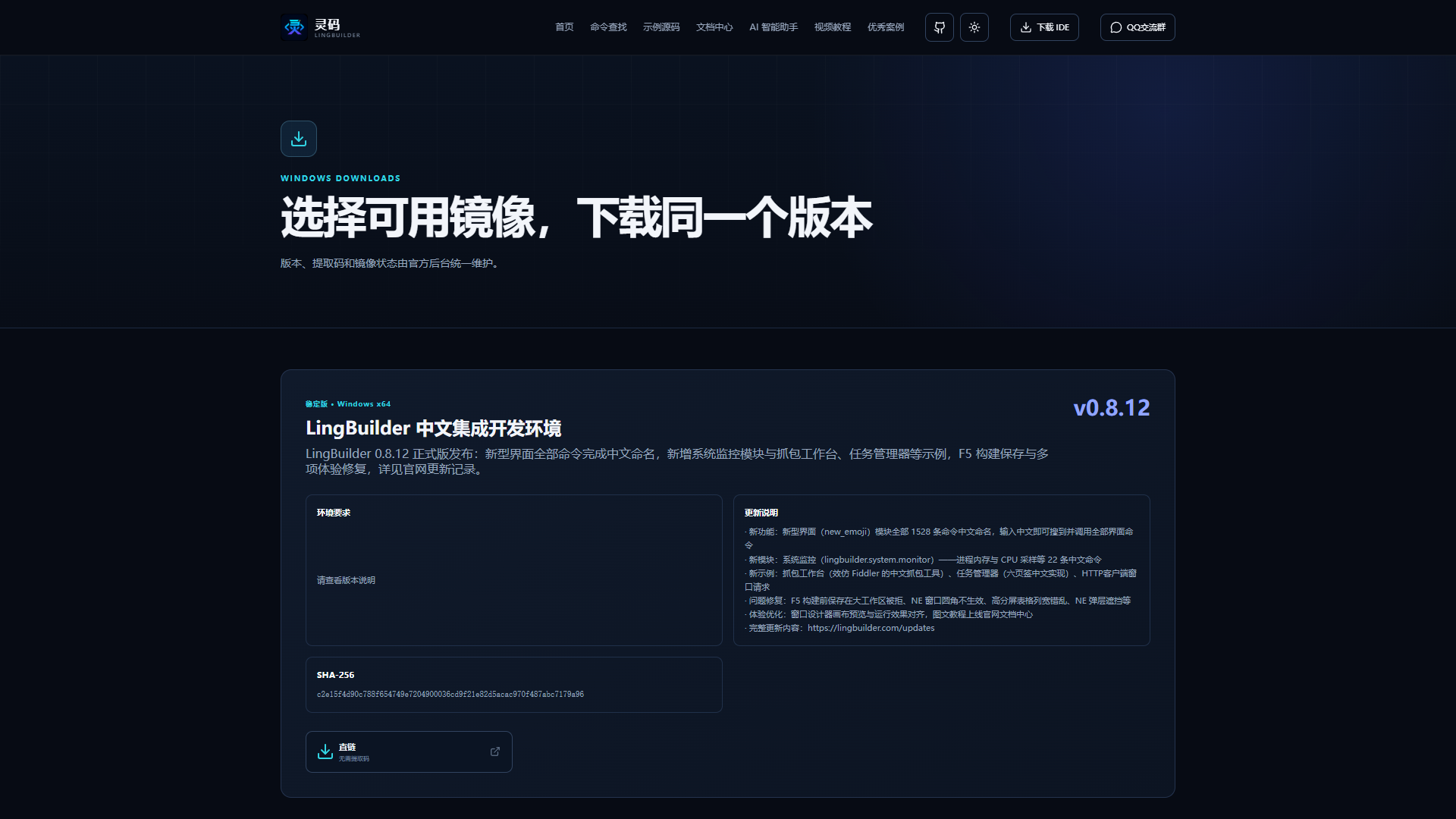Click the 选择可用镜像 page headline
1456x819 pixels.
(576, 218)
